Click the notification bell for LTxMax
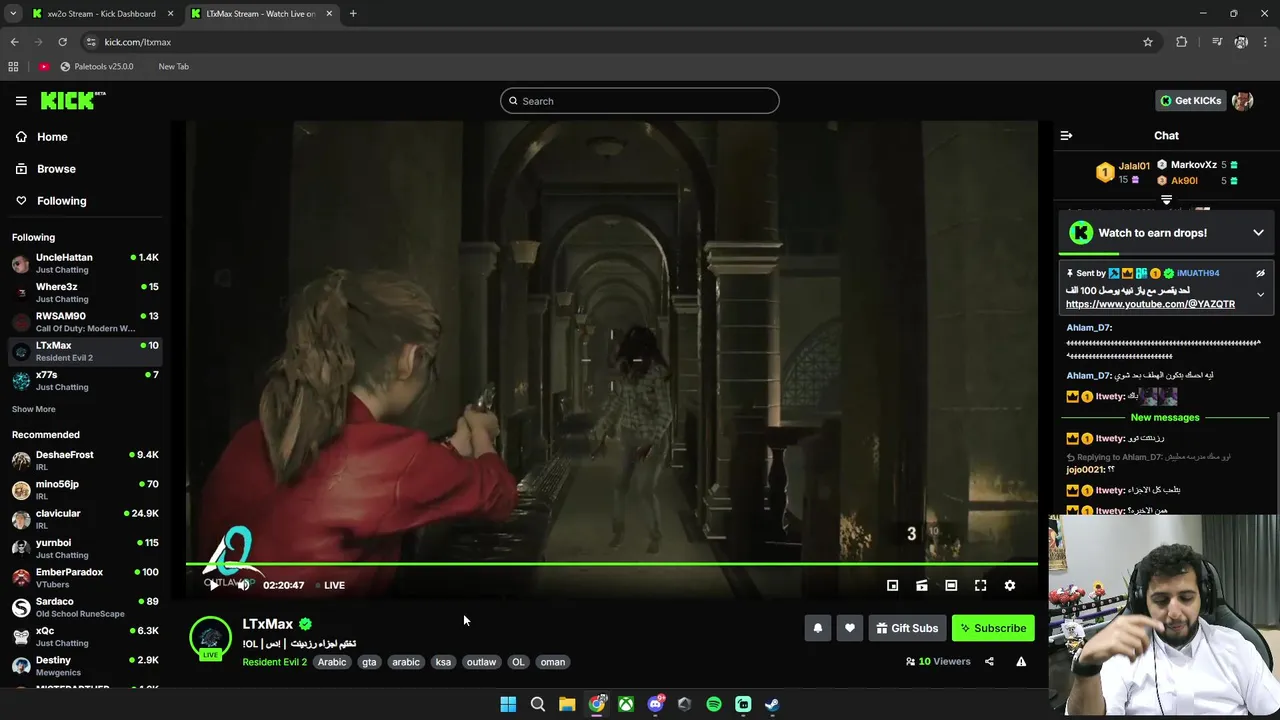Image resolution: width=1280 pixels, height=720 pixels. pos(818,628)
